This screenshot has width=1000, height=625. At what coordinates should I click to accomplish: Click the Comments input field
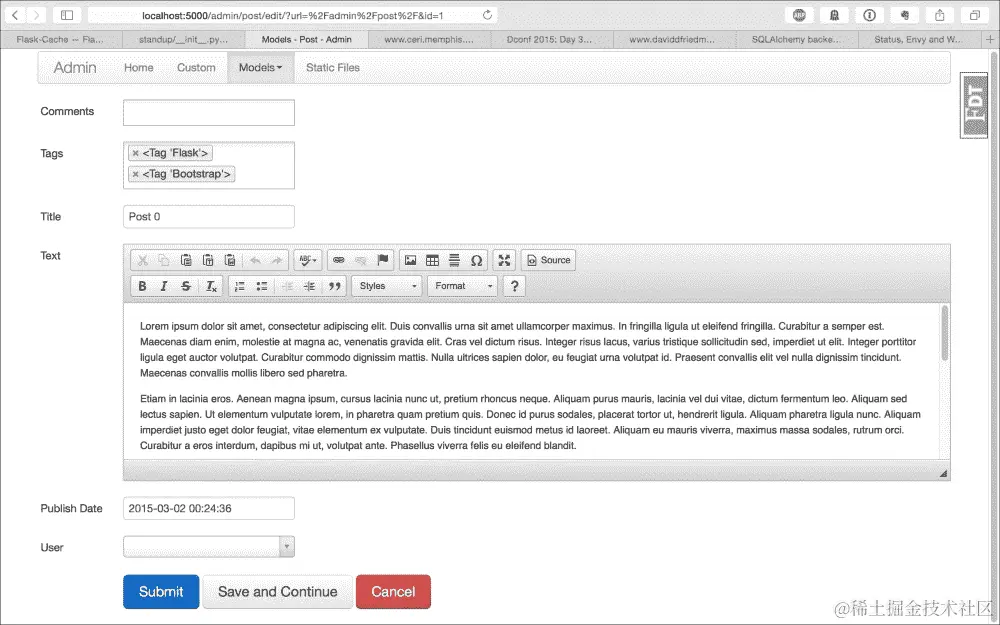(x=209, y=113)
